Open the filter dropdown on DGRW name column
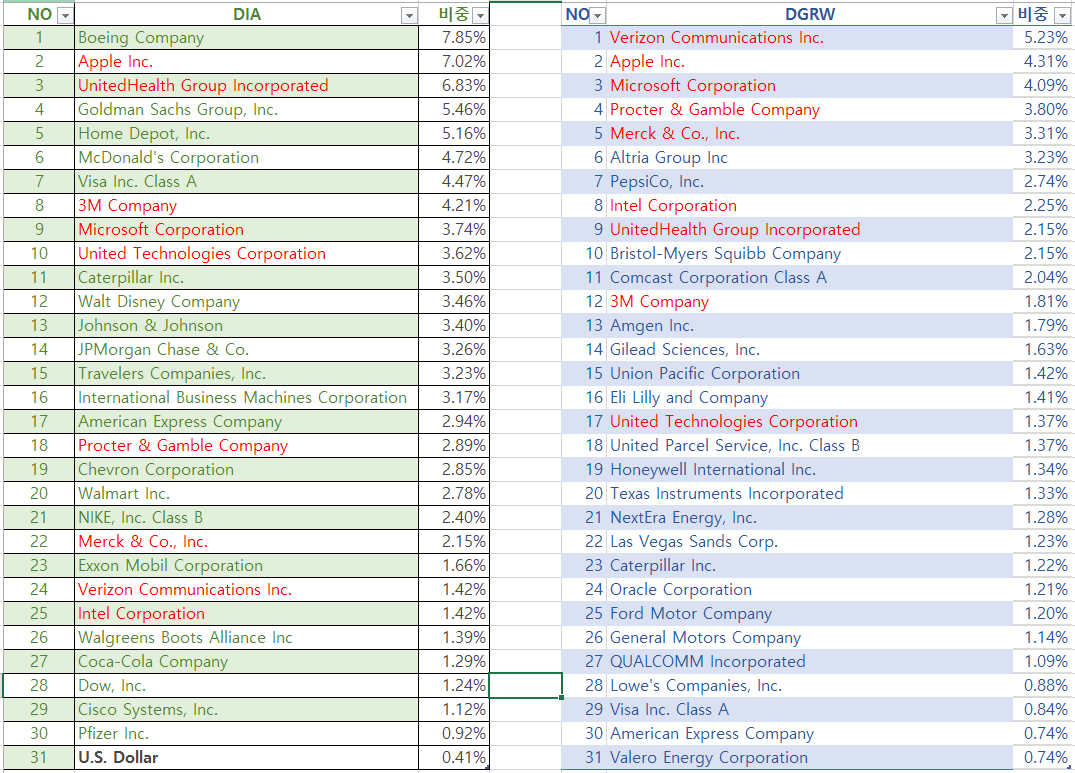The height and width of the screenshot is (773, 1075). 1004,15
